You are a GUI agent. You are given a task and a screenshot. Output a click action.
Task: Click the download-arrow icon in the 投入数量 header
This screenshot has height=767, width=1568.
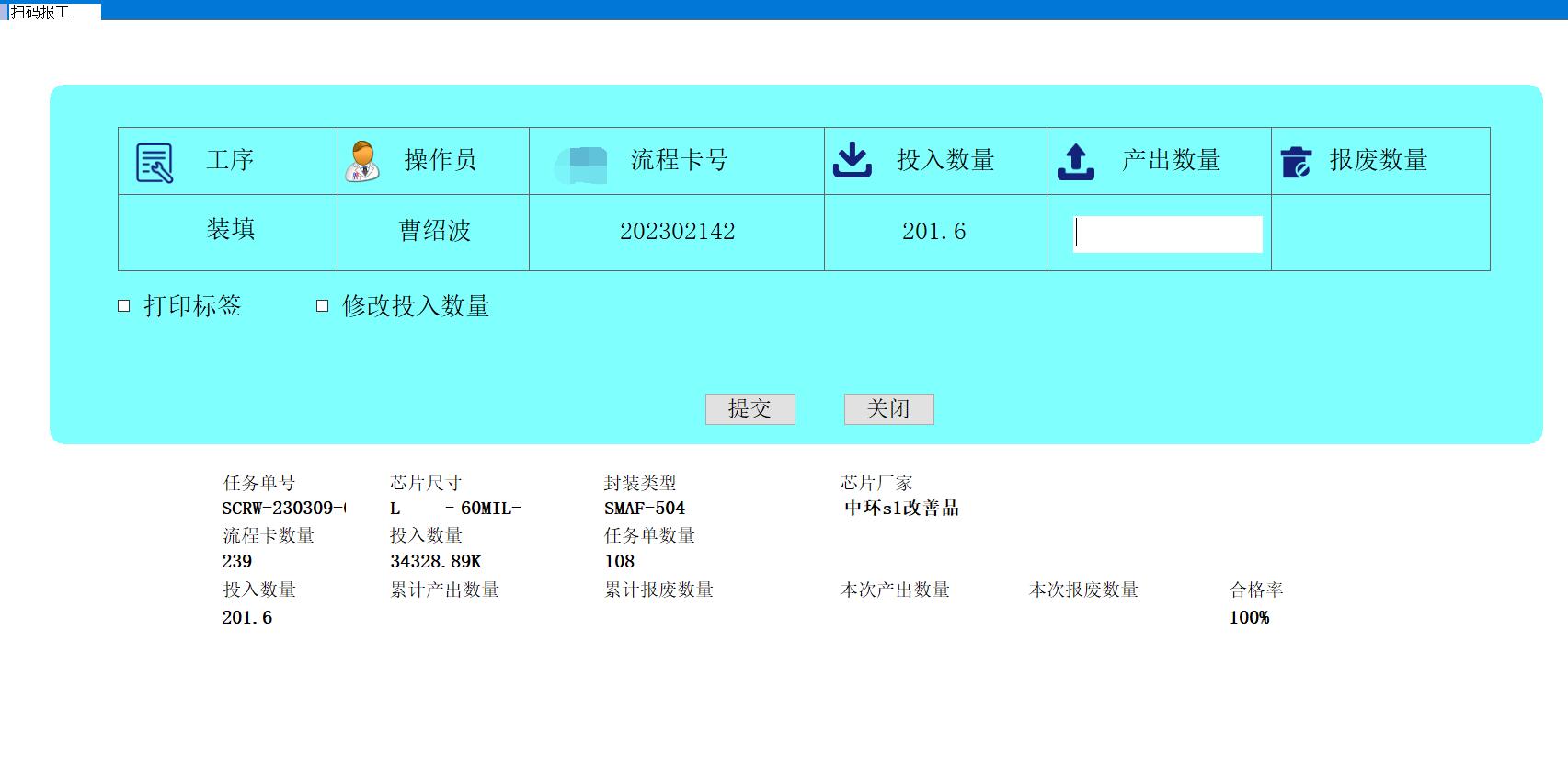coord(852,160)
